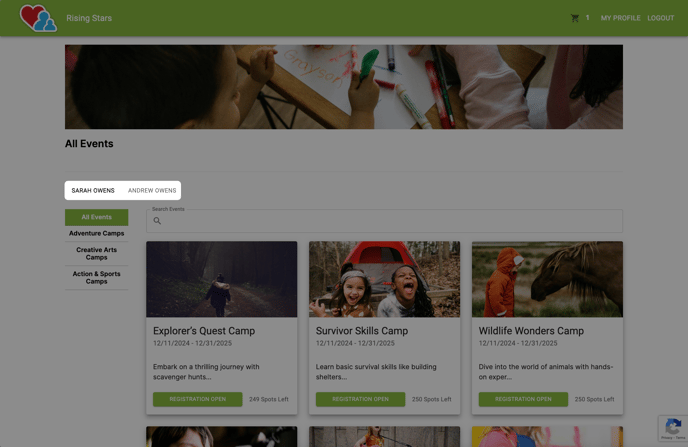The image size is (688, 447).
Task: Open the Survivor Skills Camp tent image
Action: (x=384, y=279)
